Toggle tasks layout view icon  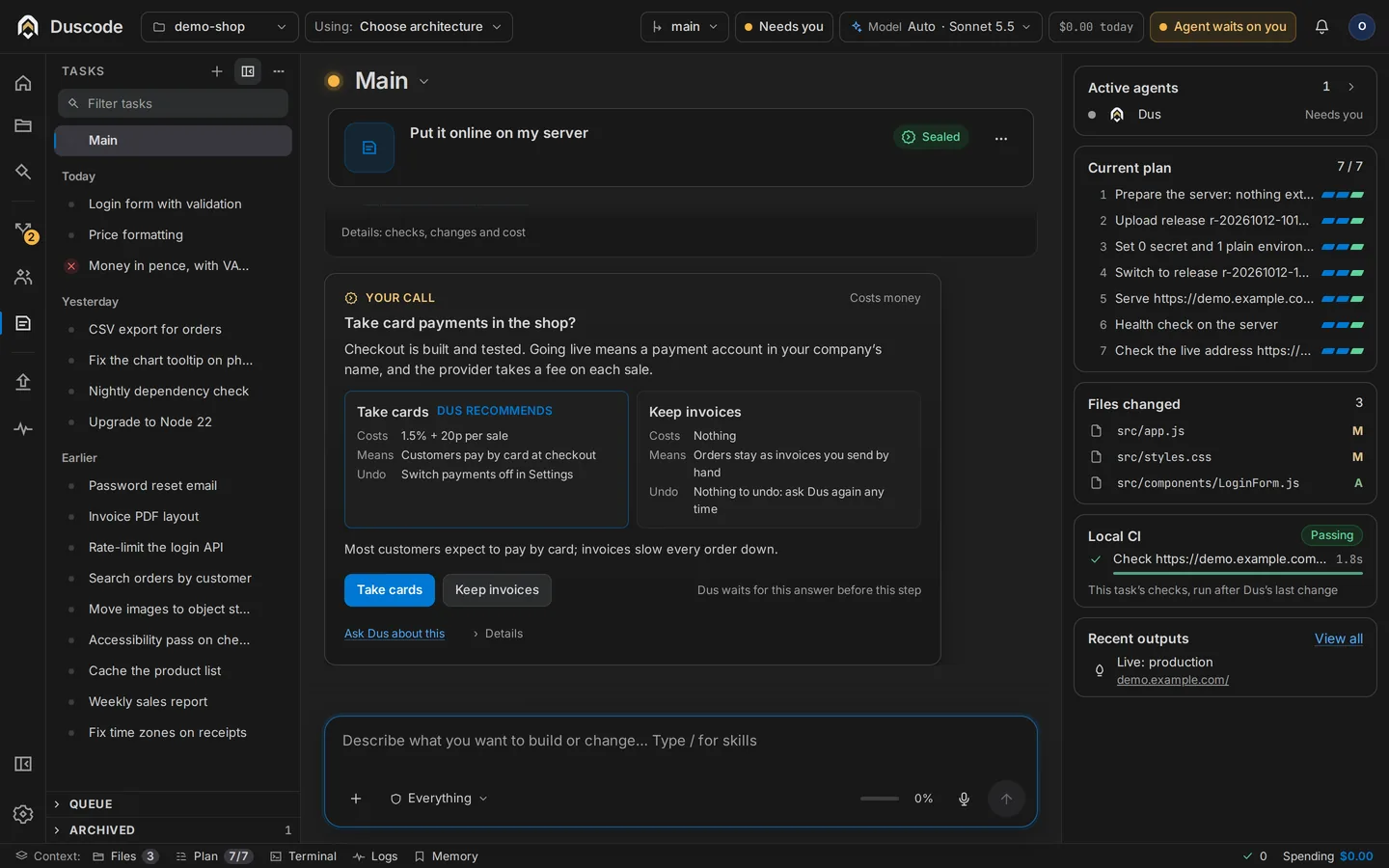pyautogui.click(x=248, y=71)
